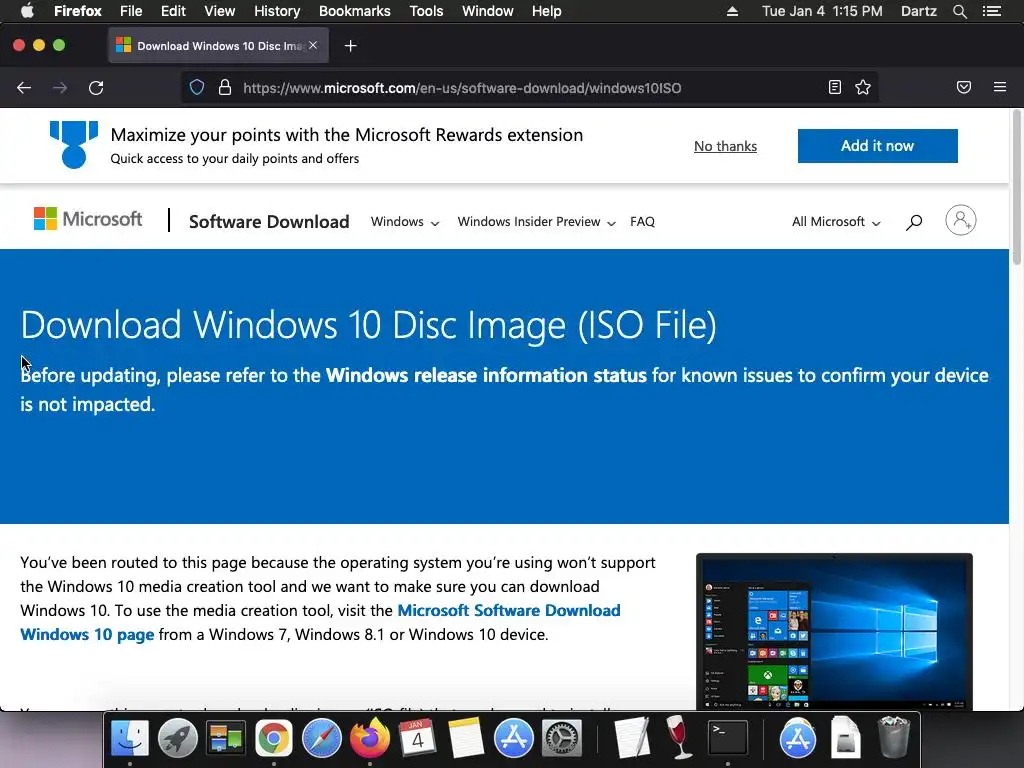The image size is (1024, 768).
Task: Click the Windows 10 laptop image
Action: click(834, 632)
